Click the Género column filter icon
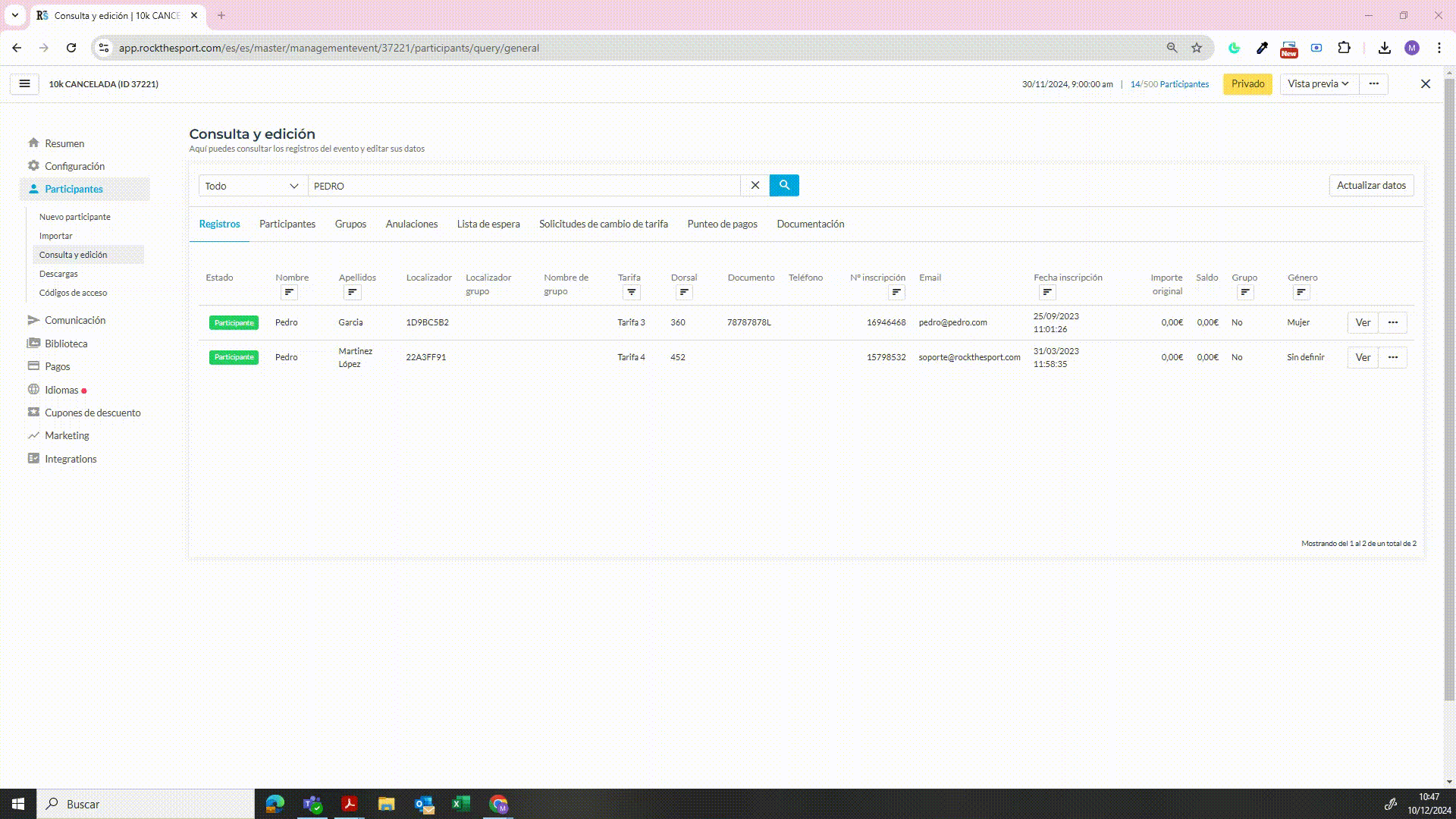Image resolution: width=1456 pixels, height=819 pixels. pos(1301,293)
